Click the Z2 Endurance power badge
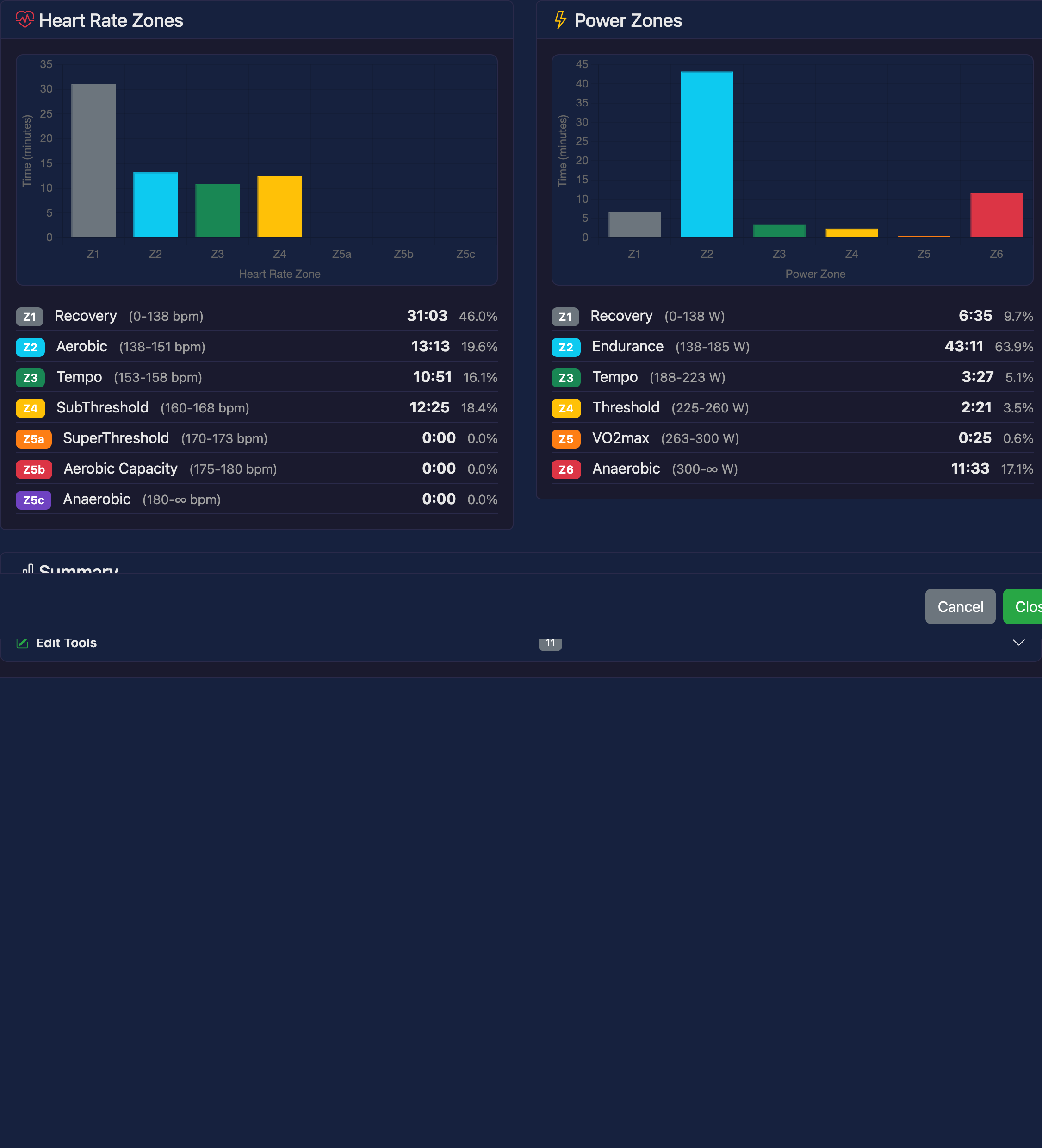 click(x=566, y=347)
